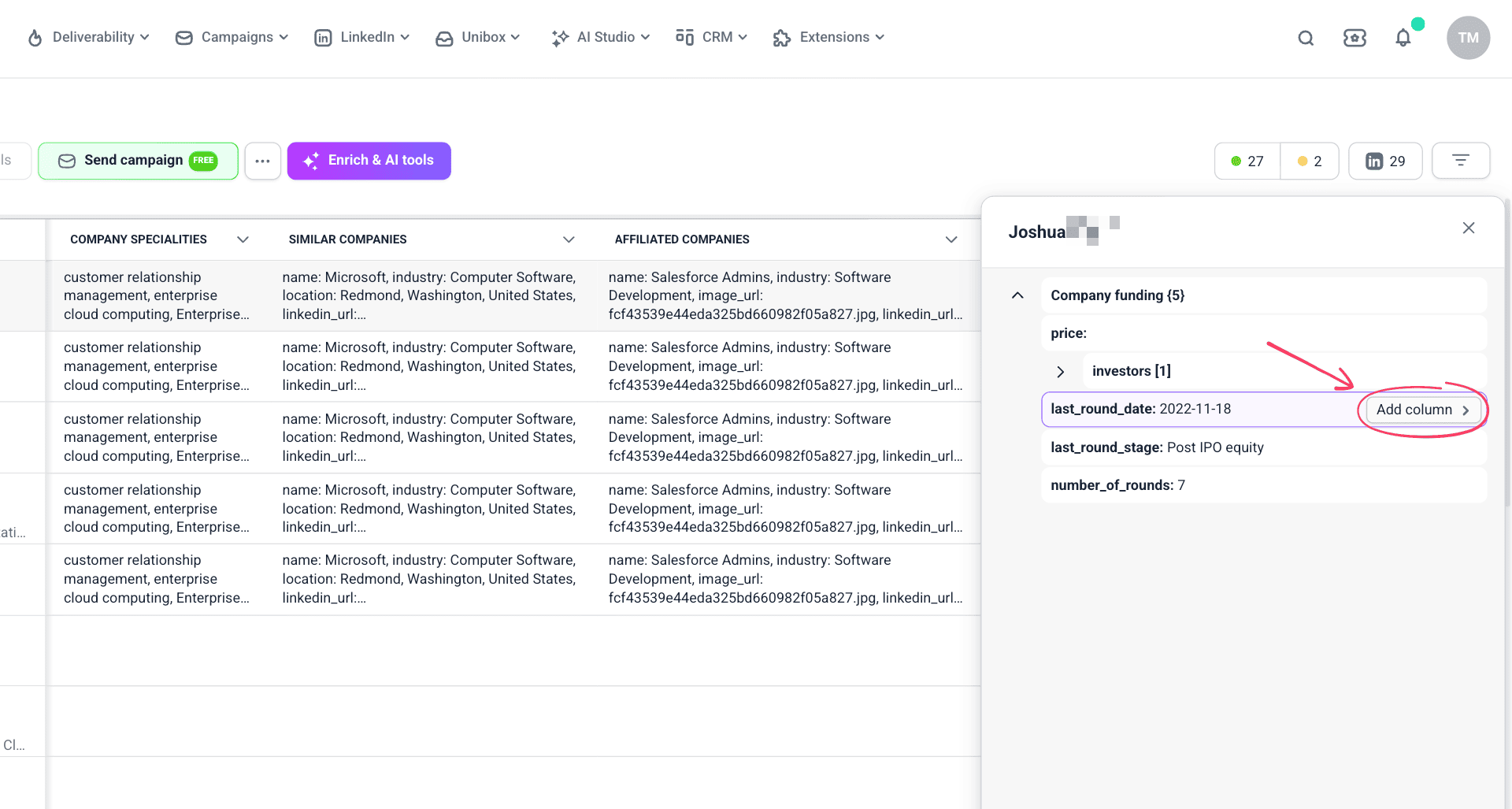Open the filter lines icon button

pos(1461,161)
